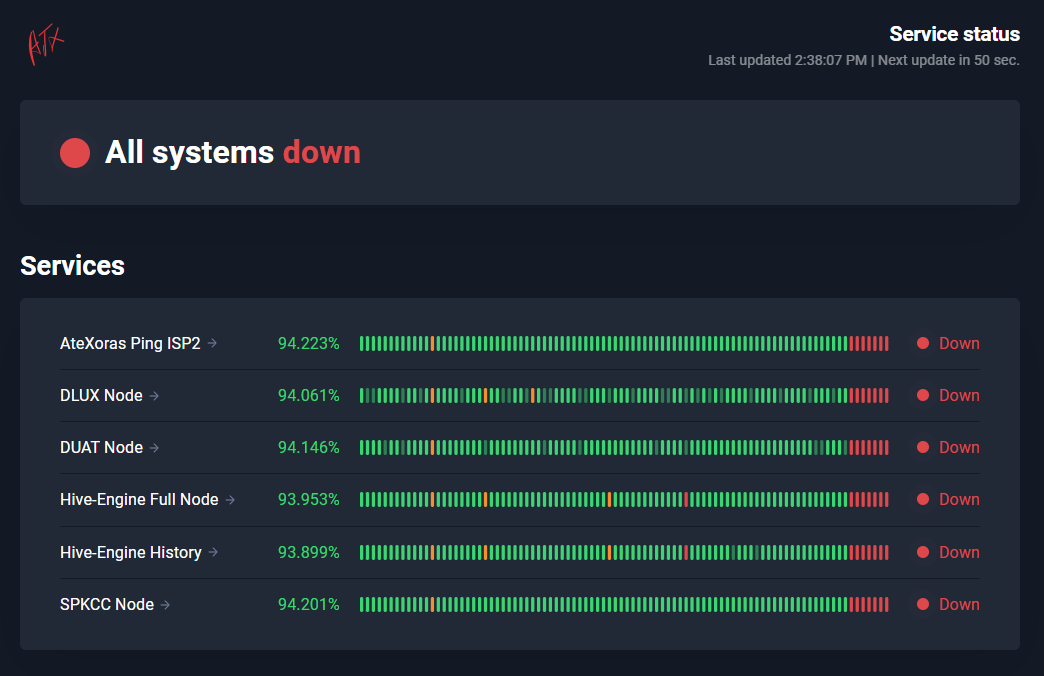Click the uptime history bar for DUAT Node
This screenshot has height=676, width=1044.
624,447
